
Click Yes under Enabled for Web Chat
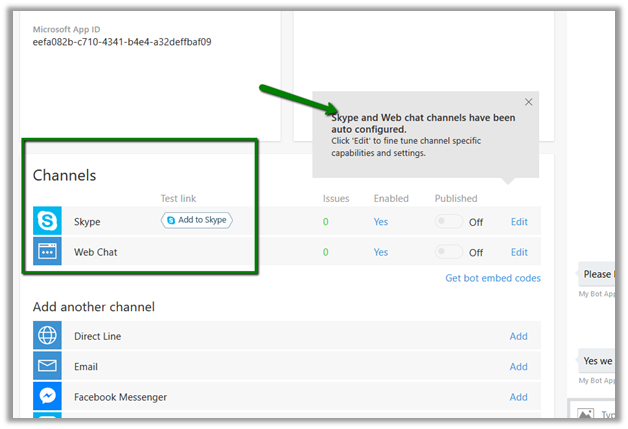(381, 252)
